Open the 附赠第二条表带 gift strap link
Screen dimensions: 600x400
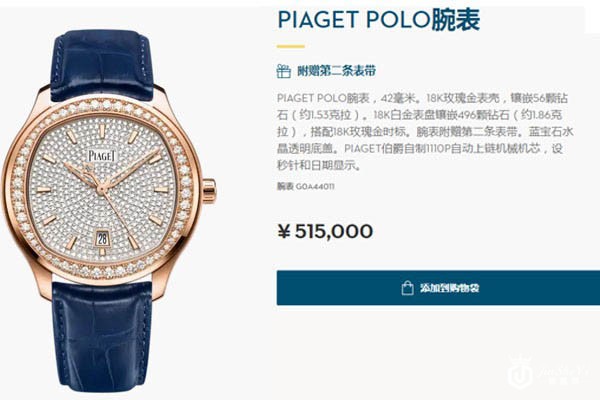[337, 71]
